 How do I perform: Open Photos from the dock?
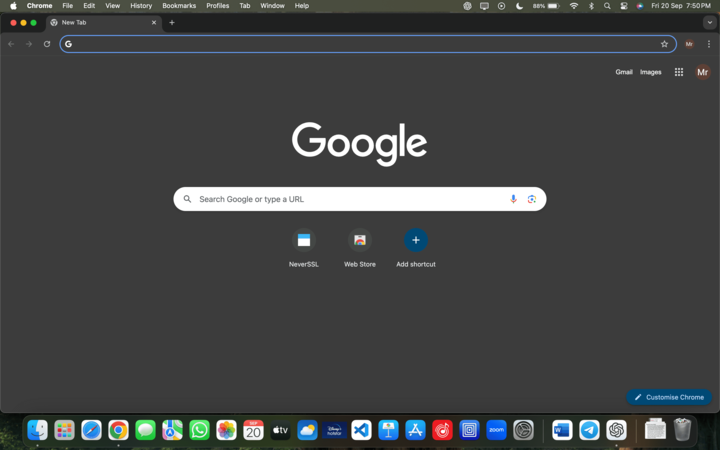(x=226, y=430)
